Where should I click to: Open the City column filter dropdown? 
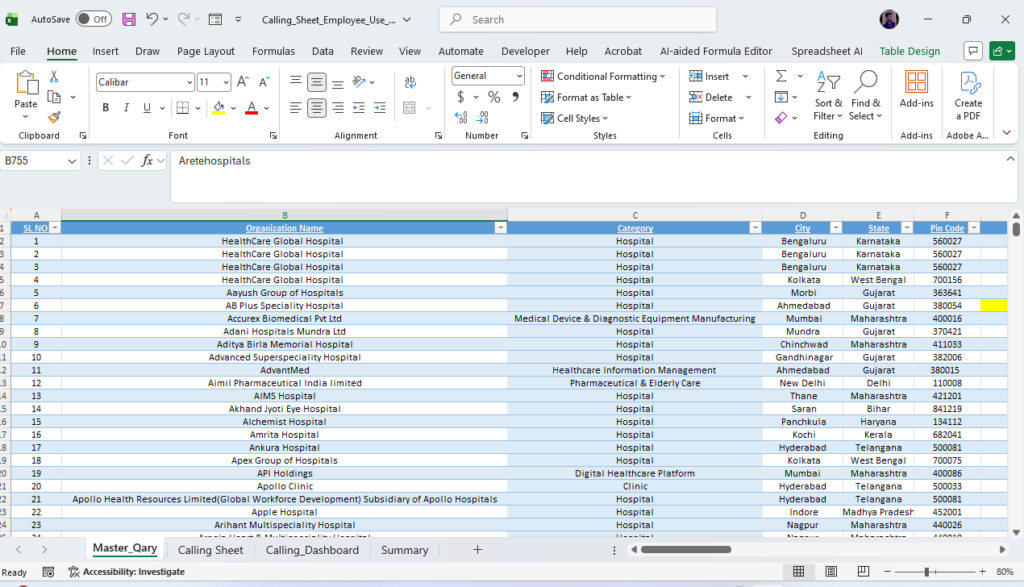pyautogui.click(x=835, y=228)
